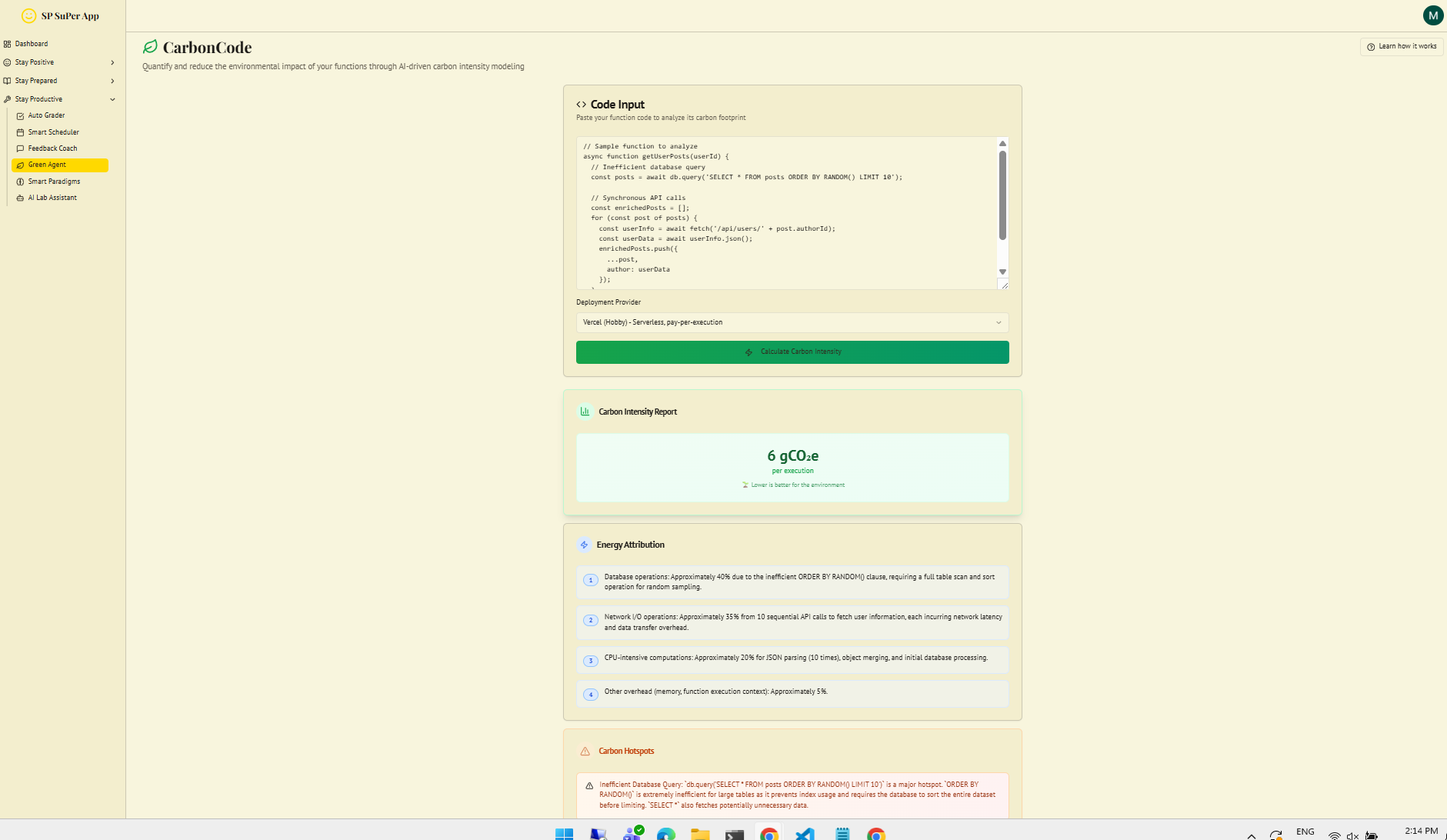Click the Auto Grader checkbox icon
This screenshot has width=1447, height=840.
20,116
